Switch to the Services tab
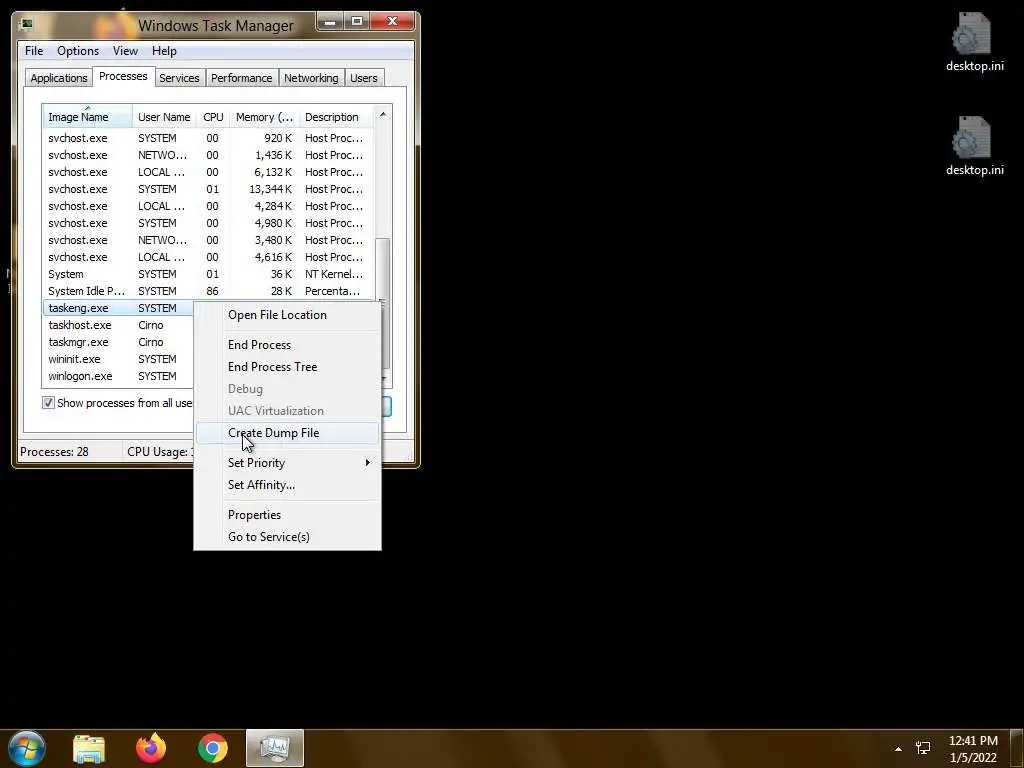Viewport: 1024px width, 768px height. coord(179,78)
